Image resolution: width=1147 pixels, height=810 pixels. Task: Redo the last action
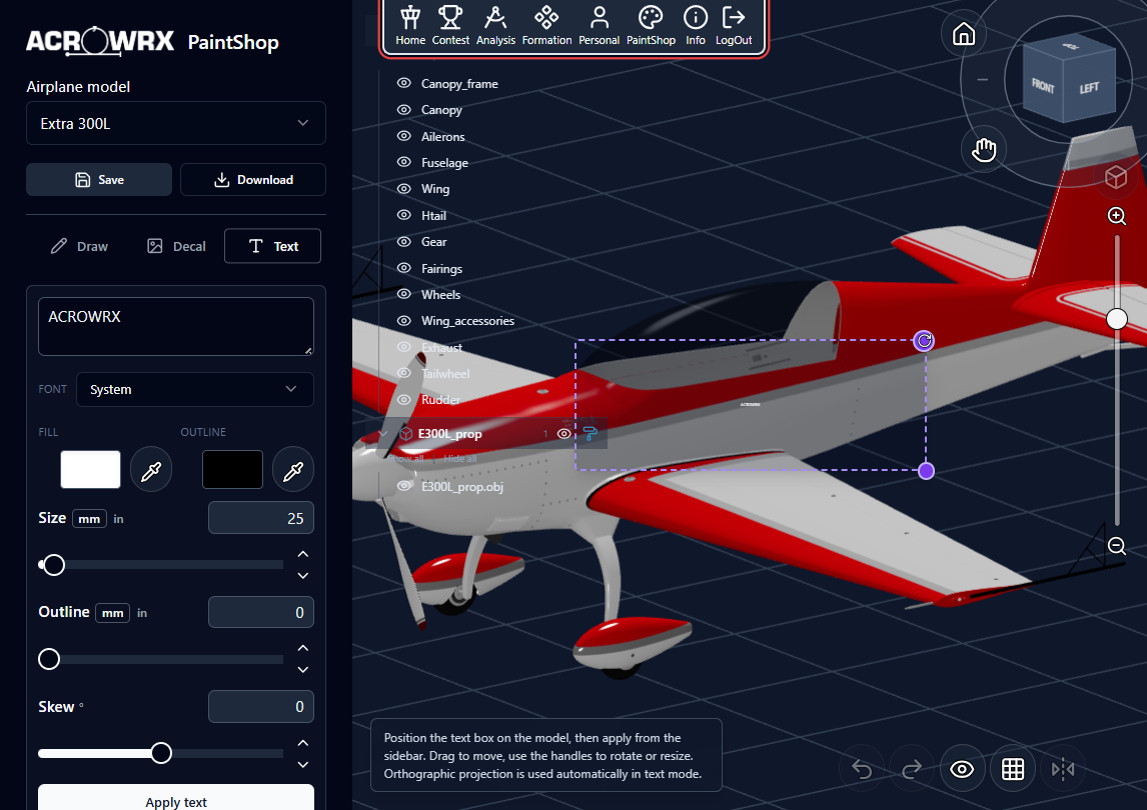pos(912,769)
